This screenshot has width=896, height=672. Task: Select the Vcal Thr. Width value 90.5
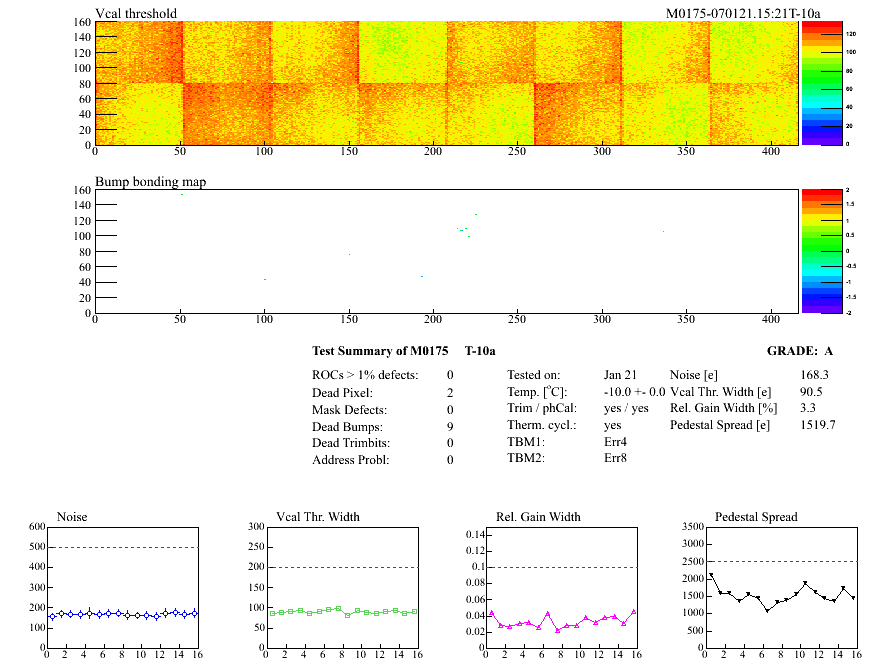(812, 391)
